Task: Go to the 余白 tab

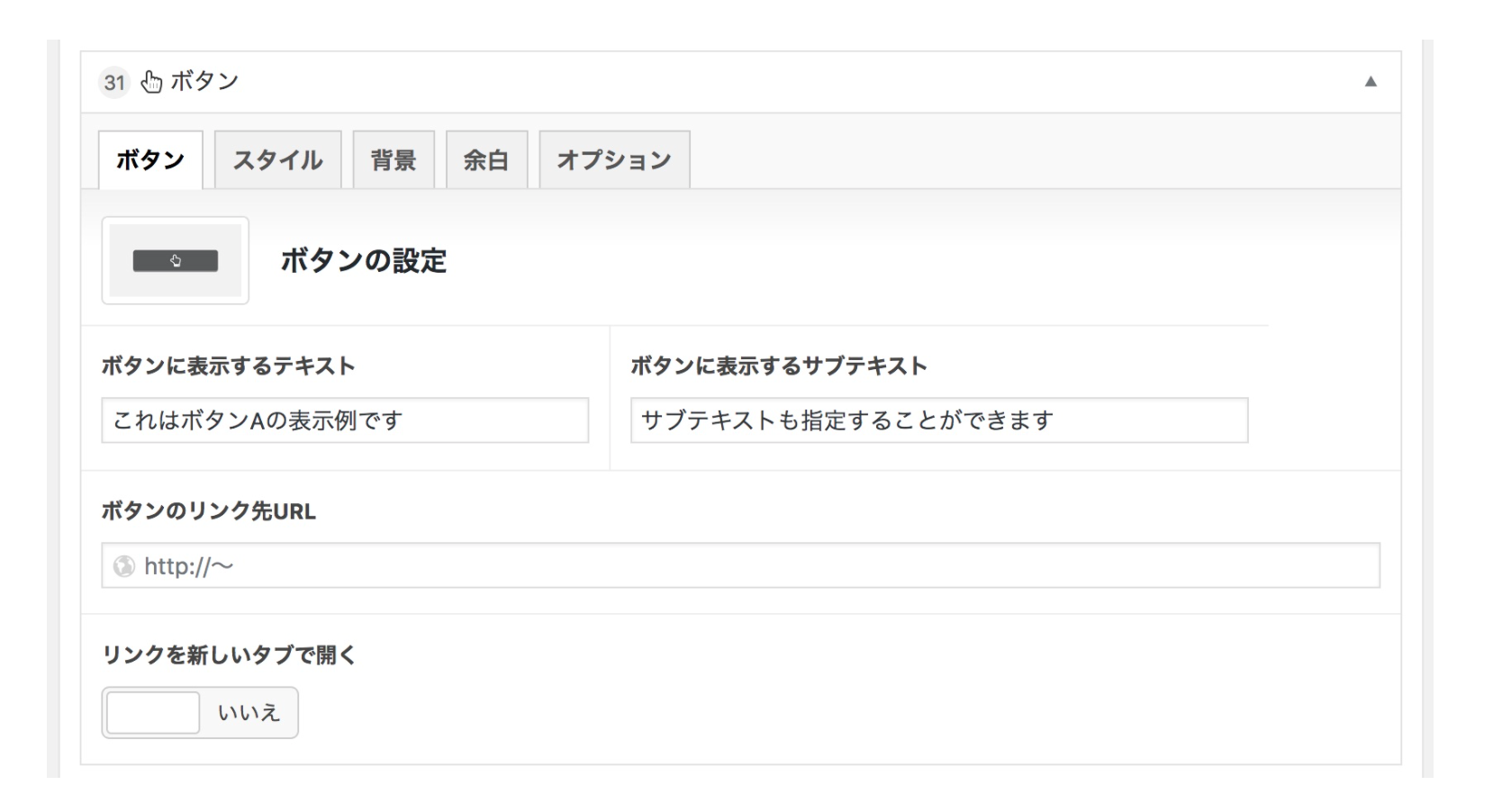Action: click(x=486, y=160)
